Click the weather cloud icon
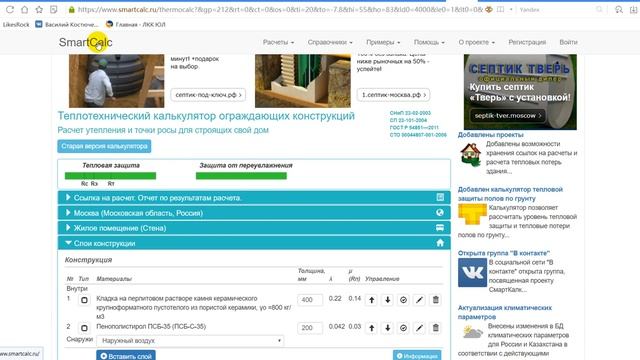The height and width of the screenshot is (360, 640). [x=473, y=332]
